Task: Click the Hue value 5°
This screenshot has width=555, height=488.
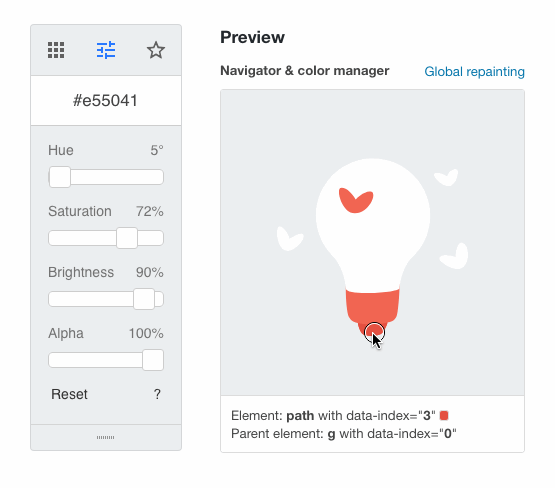Action: tap(157, 150)
